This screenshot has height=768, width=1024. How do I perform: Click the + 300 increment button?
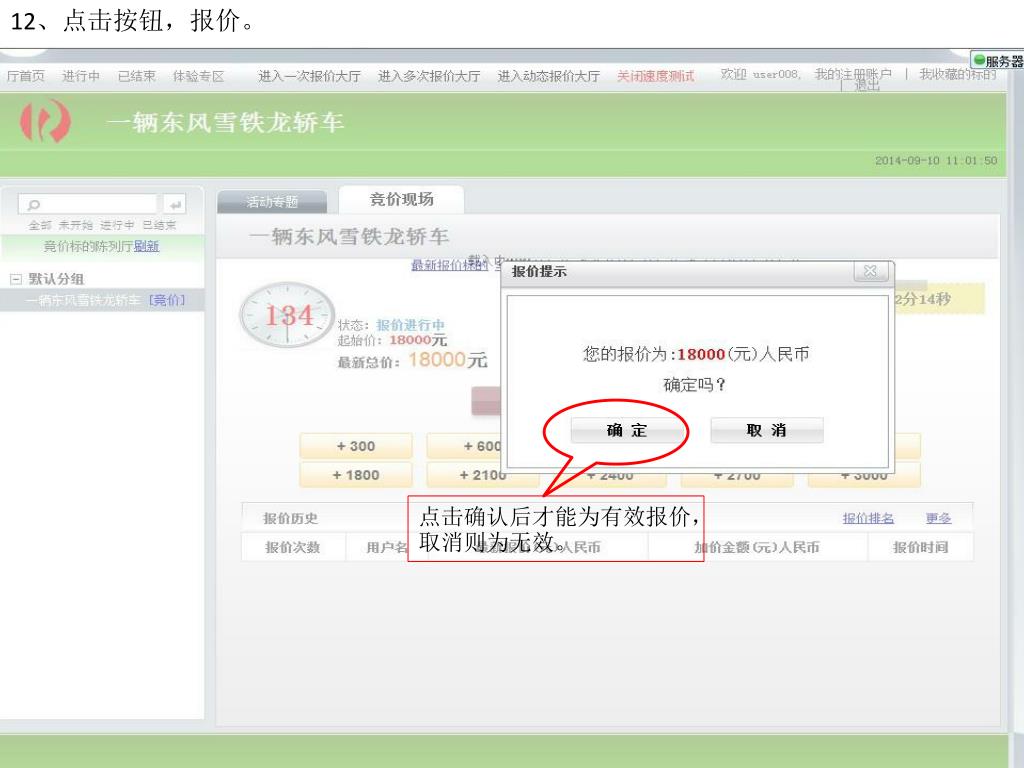356,446
